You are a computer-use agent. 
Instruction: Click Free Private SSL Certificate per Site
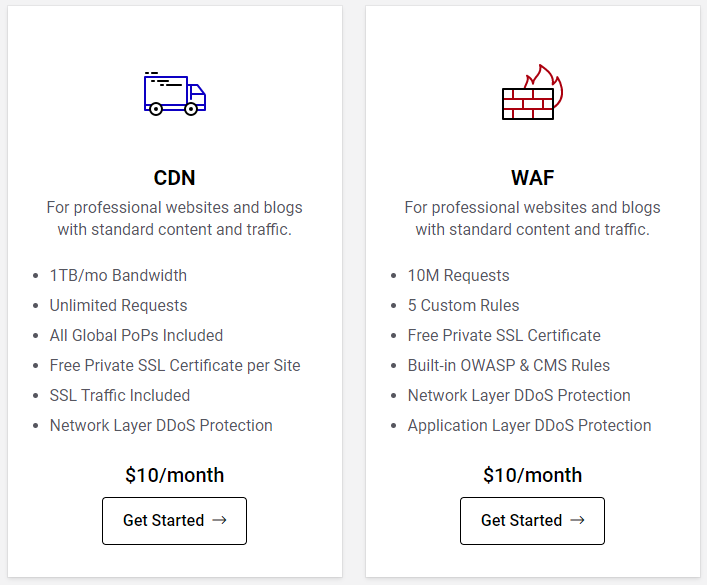[x=175, y=365]
